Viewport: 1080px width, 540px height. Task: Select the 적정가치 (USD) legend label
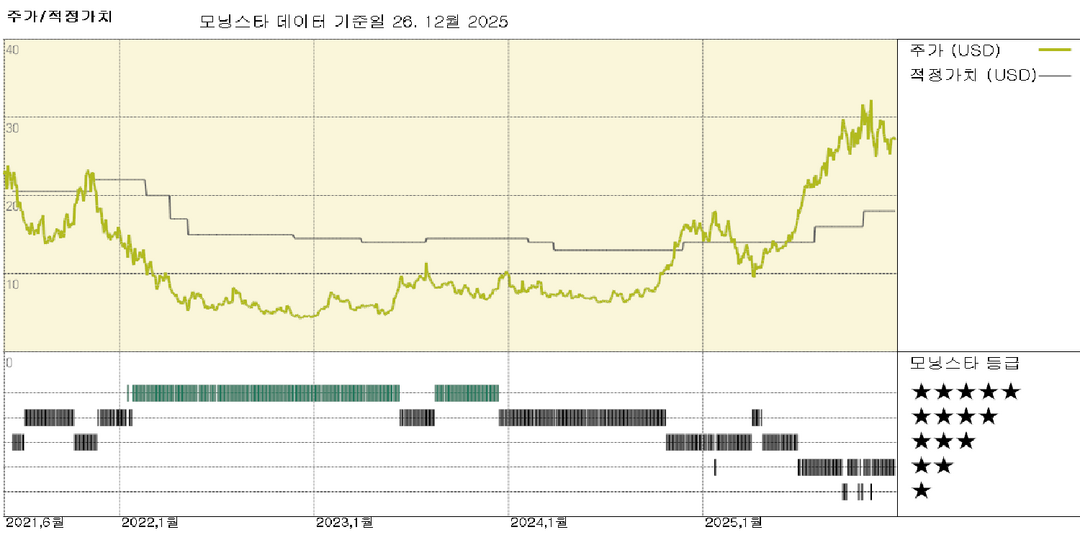(970, 74)
